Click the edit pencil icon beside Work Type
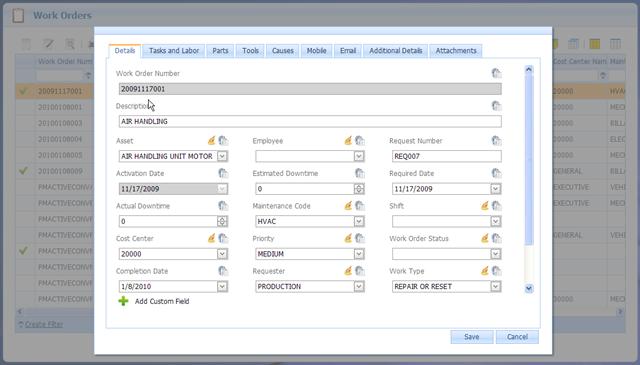This screenshot has height=365, width=640. click(x=485, y=271)
